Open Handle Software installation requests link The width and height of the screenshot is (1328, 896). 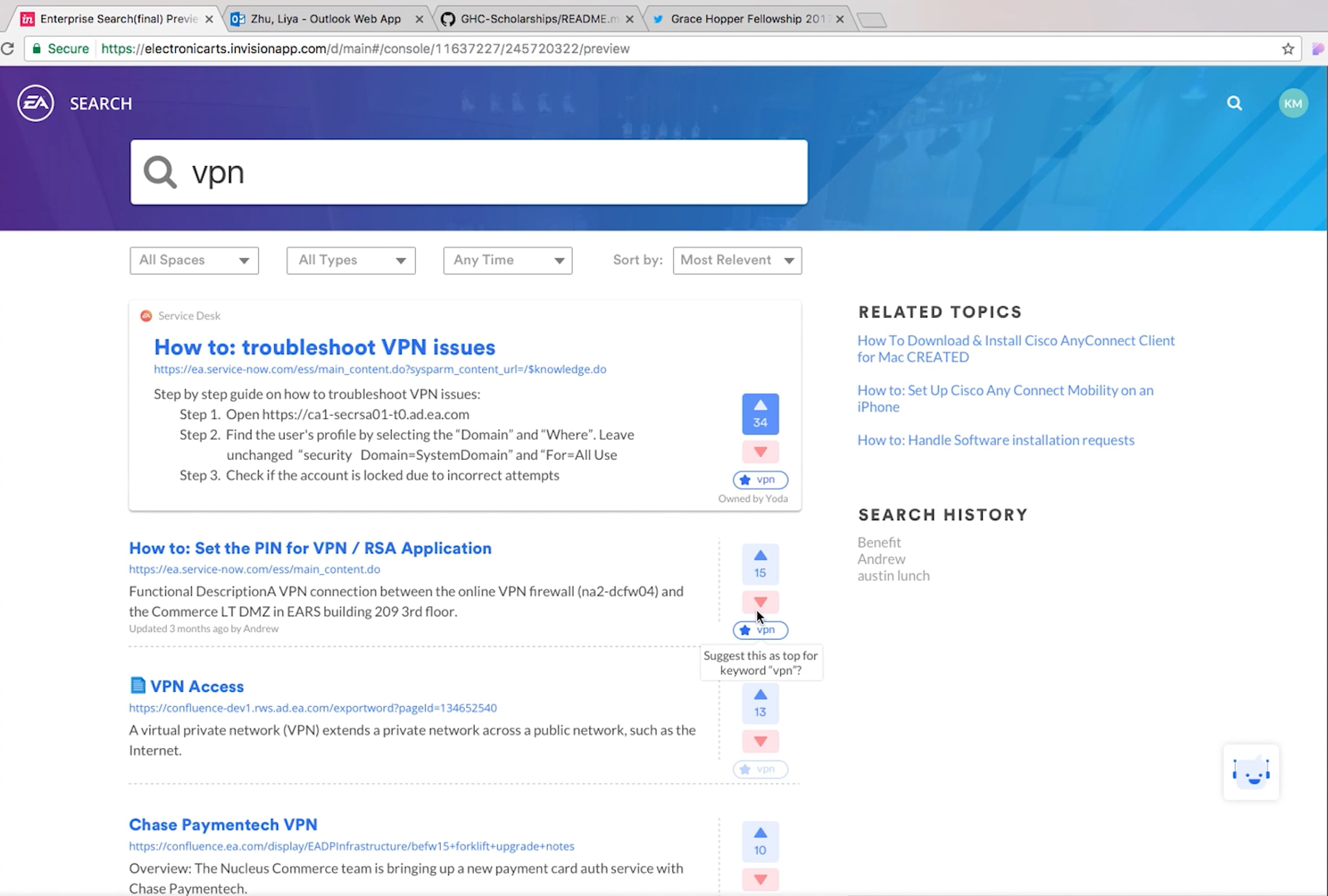(995, 440)
